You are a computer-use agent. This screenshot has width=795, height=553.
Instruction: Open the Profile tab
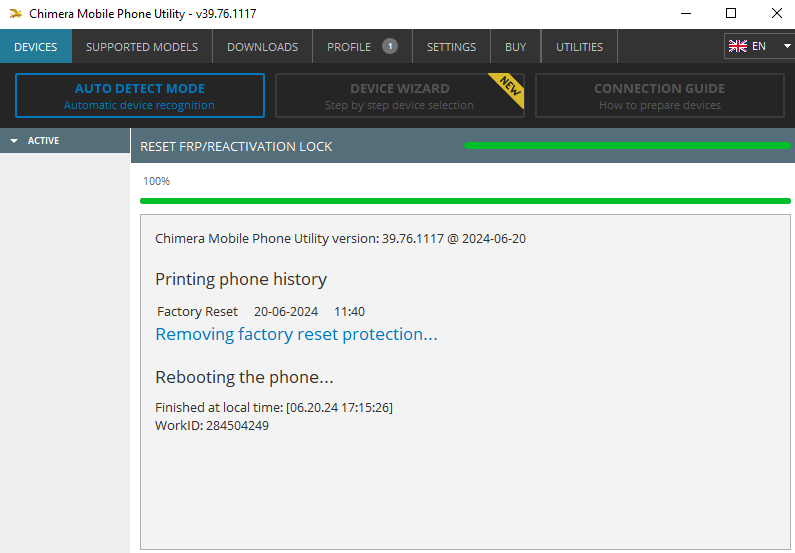click(x=349, y=47)
